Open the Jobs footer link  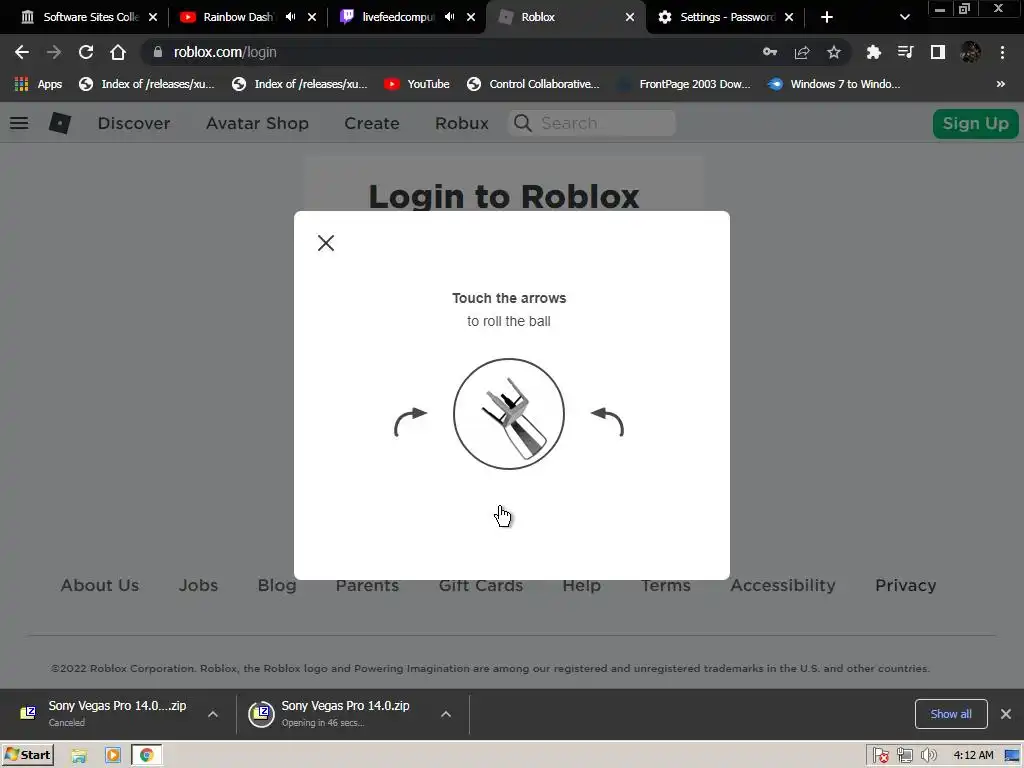[x=199, y=585]
